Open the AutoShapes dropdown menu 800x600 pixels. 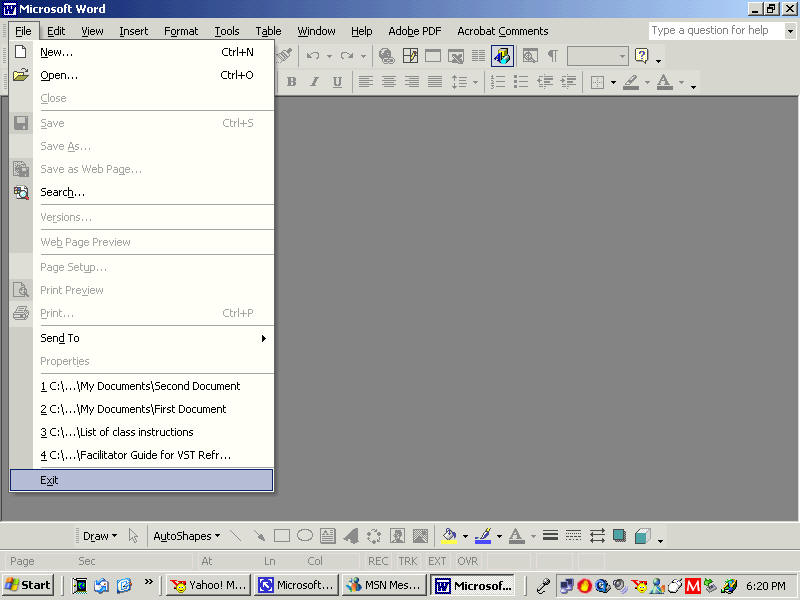click(x=187, y=536)
